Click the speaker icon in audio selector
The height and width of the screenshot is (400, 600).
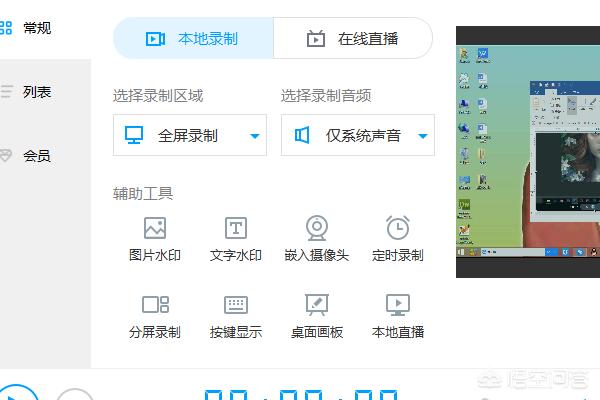(x=302, y=135)
